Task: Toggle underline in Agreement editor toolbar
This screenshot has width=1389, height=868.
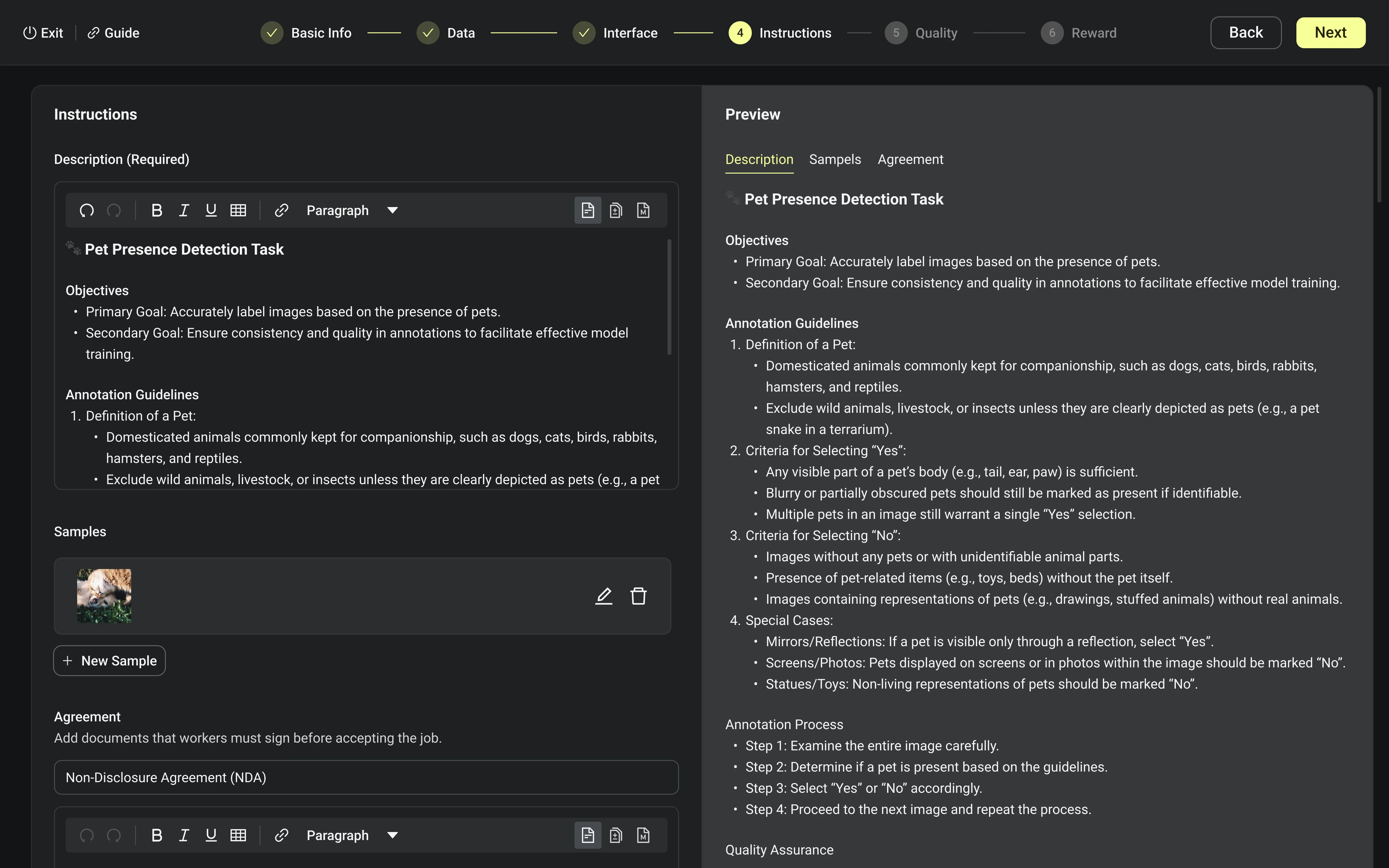Action: (x=211, y=835)
